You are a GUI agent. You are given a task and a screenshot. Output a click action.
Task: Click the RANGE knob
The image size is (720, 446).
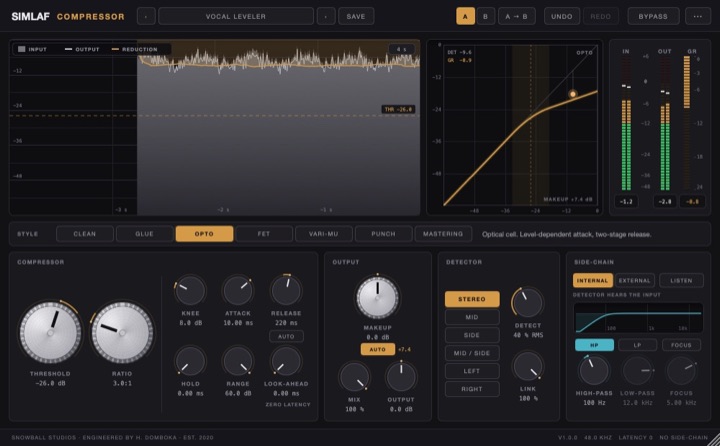click(x=238, y=361)
